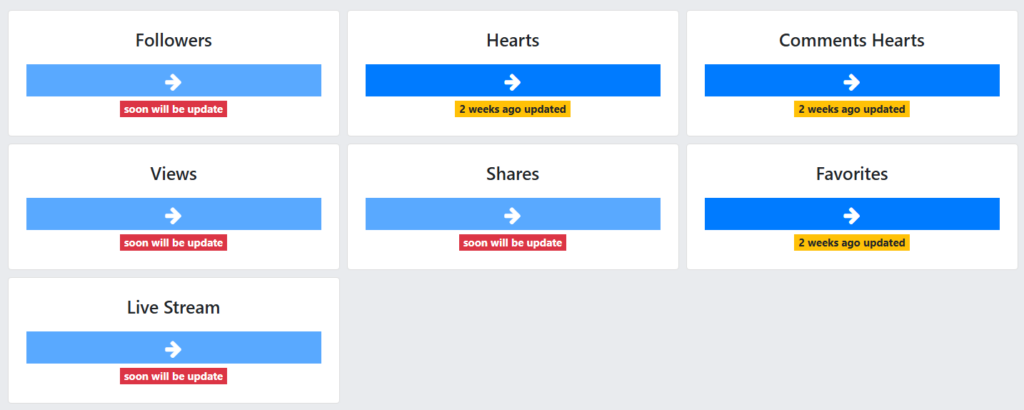The height and width of the screenshot is (410, 1024).
Task: Click the Live Stream red status badge
Action: coord(174,376)
